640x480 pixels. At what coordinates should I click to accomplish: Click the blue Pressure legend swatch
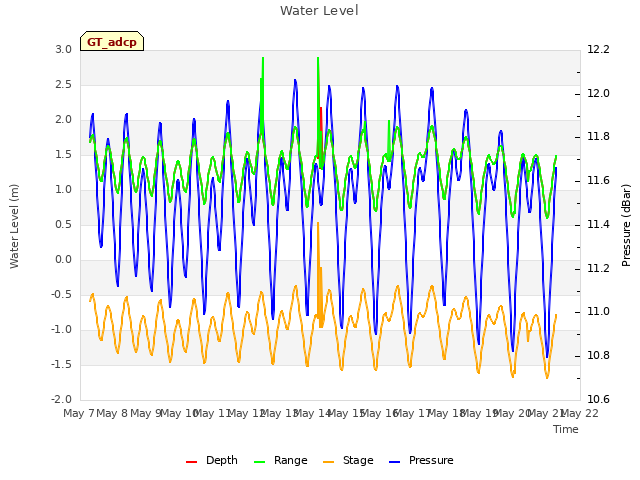(394, 462)
